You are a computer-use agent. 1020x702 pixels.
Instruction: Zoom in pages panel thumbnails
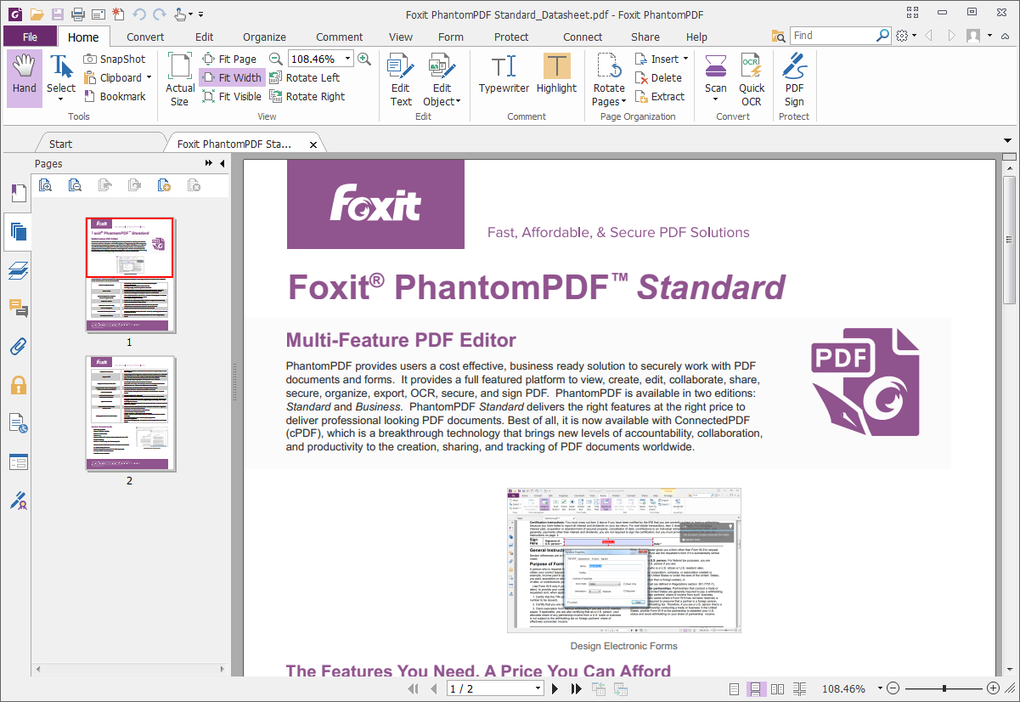point(45,184)
